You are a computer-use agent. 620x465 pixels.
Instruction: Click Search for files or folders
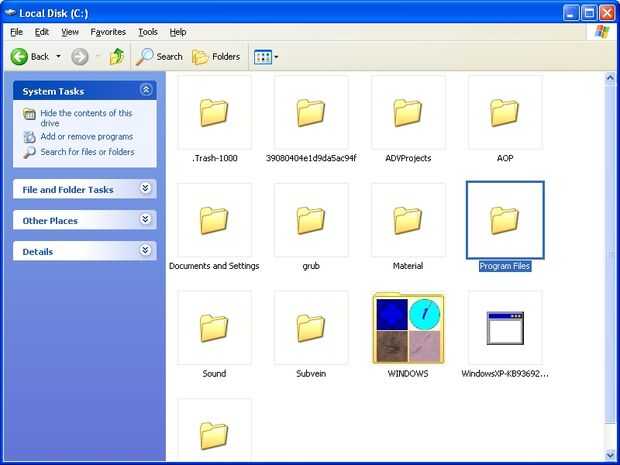coord(87,152)
